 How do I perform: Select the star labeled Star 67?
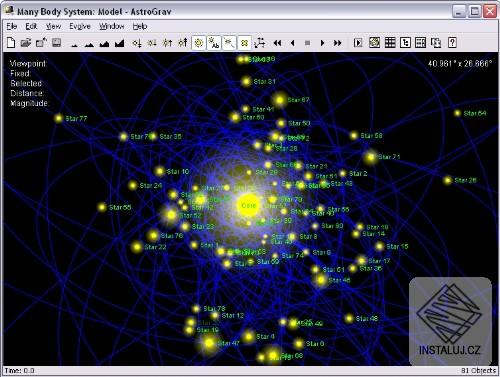point(280,100)
